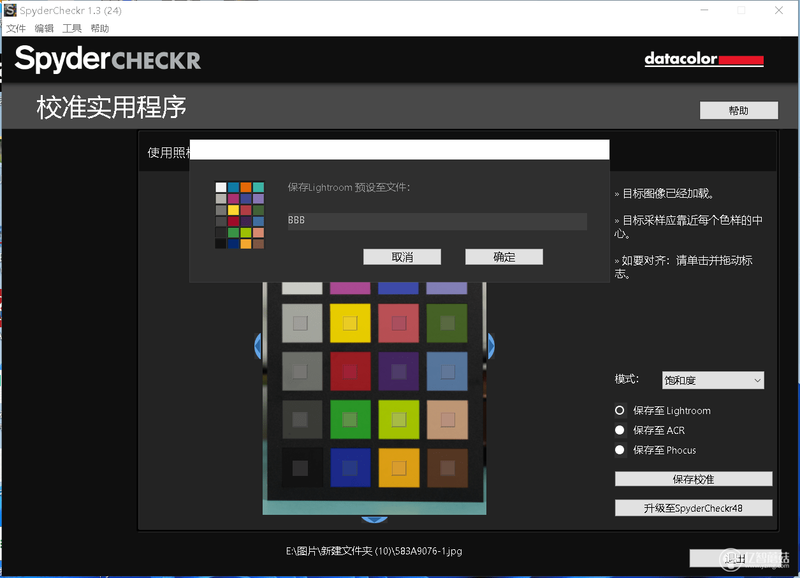
Task: Click the steel blue patch sample marker
Action: 447,371
